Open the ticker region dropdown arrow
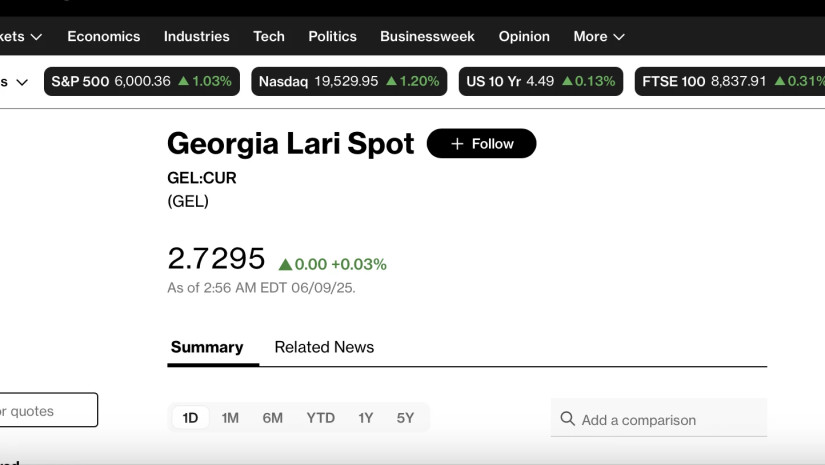 (x=22, y=82)
